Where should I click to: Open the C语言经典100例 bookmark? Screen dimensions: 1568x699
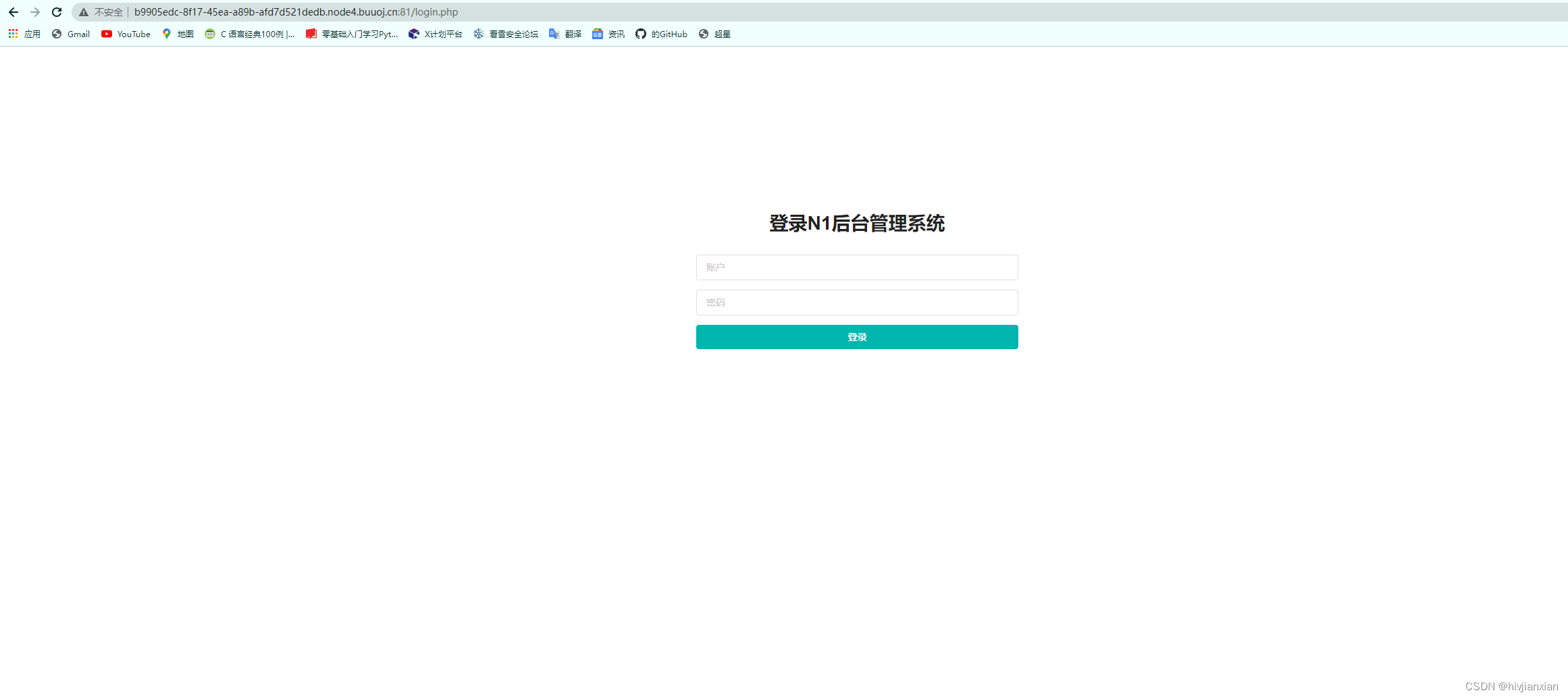(x=249, y=34)
